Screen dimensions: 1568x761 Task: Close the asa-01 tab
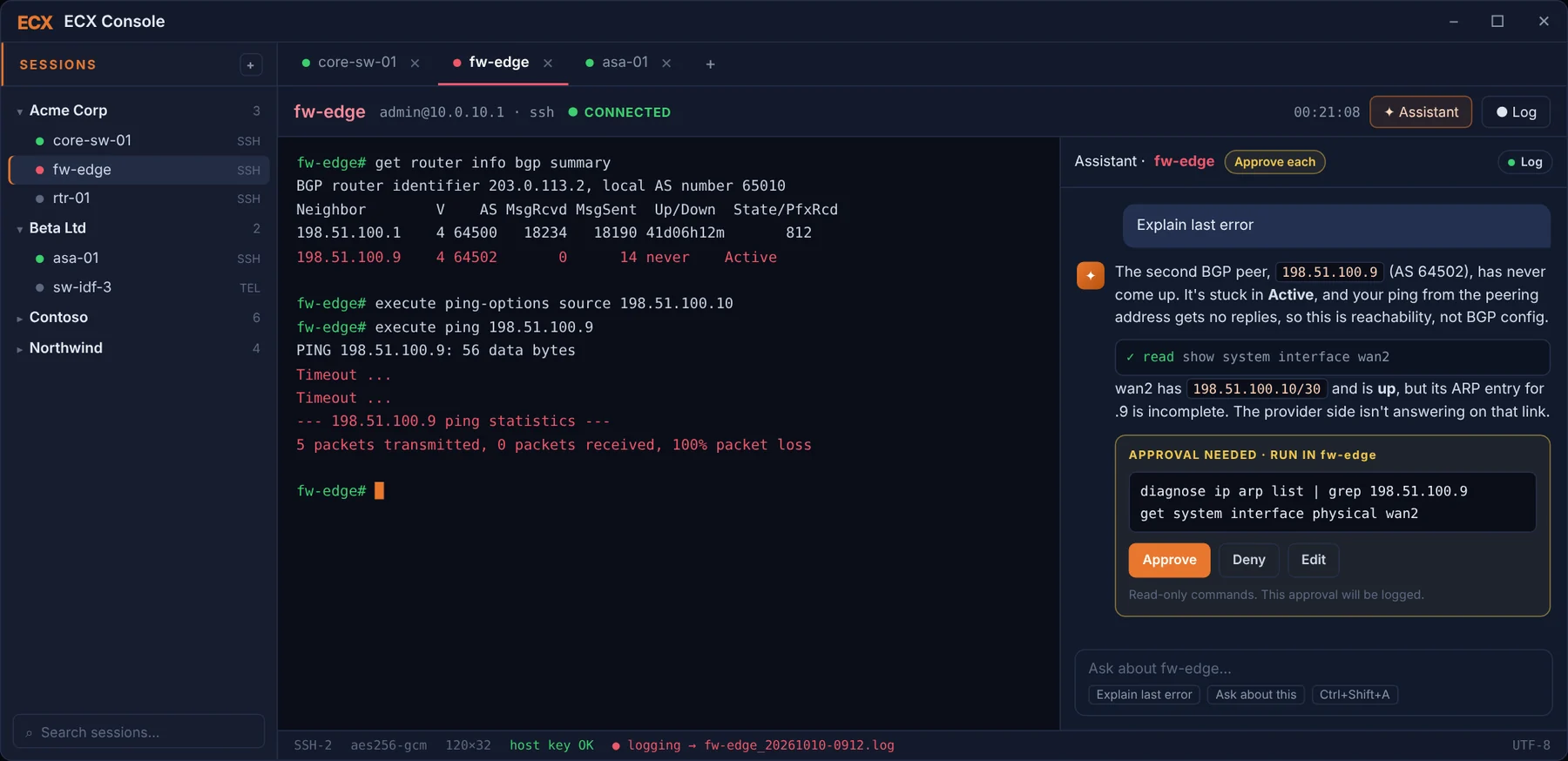coord(666,63)
